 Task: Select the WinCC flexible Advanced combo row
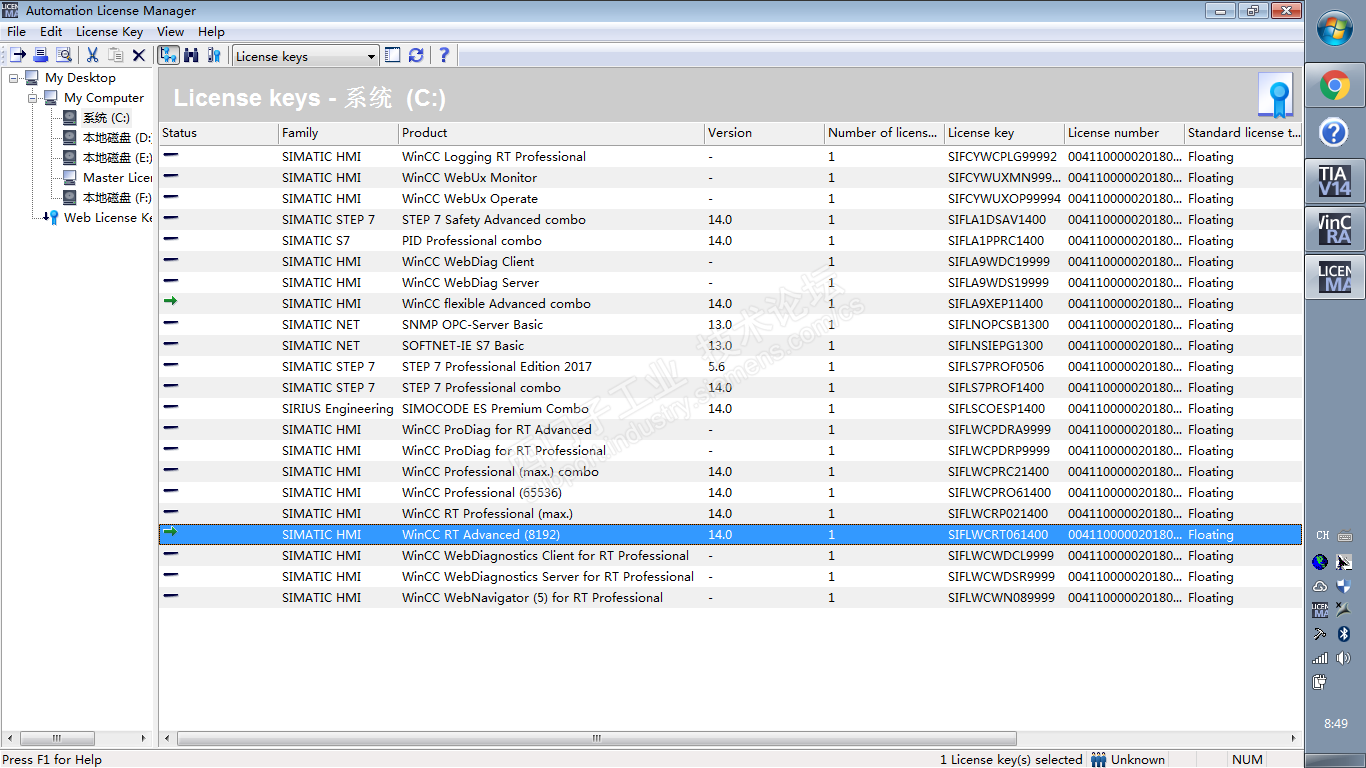pyautogui.click(x=730, y=304)
